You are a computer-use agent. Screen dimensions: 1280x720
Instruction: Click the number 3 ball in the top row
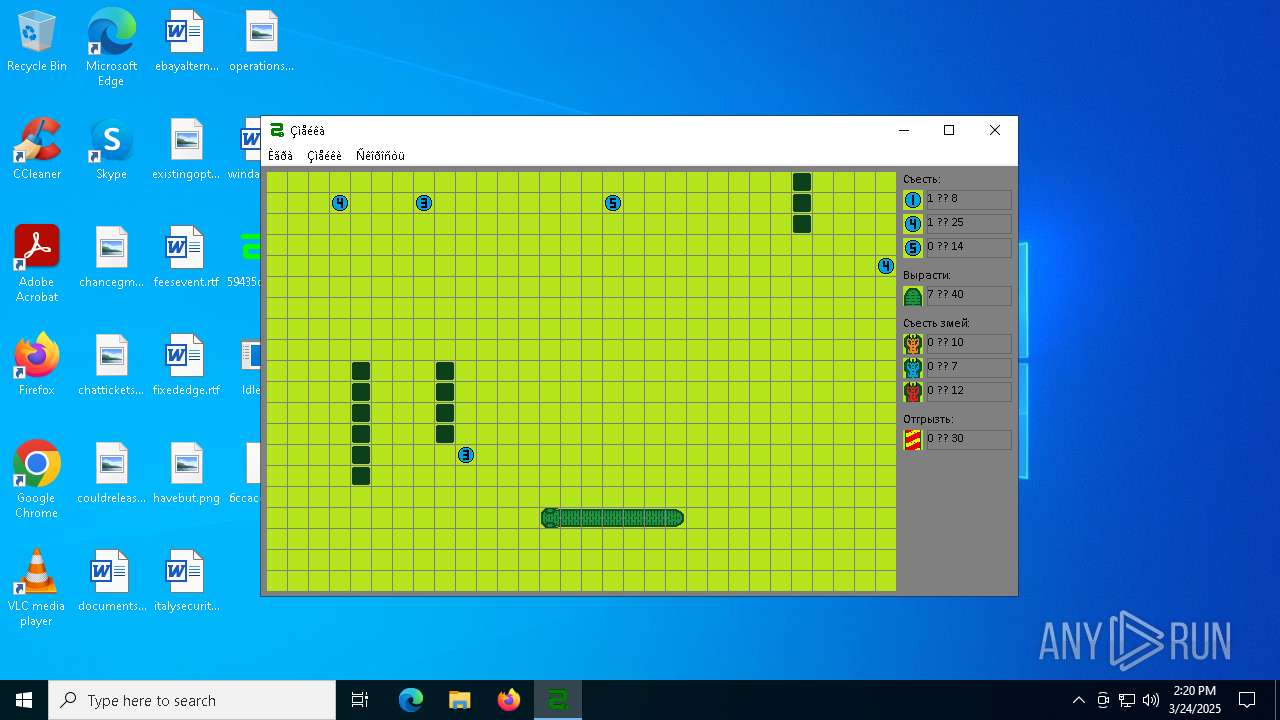click(424, 203)
